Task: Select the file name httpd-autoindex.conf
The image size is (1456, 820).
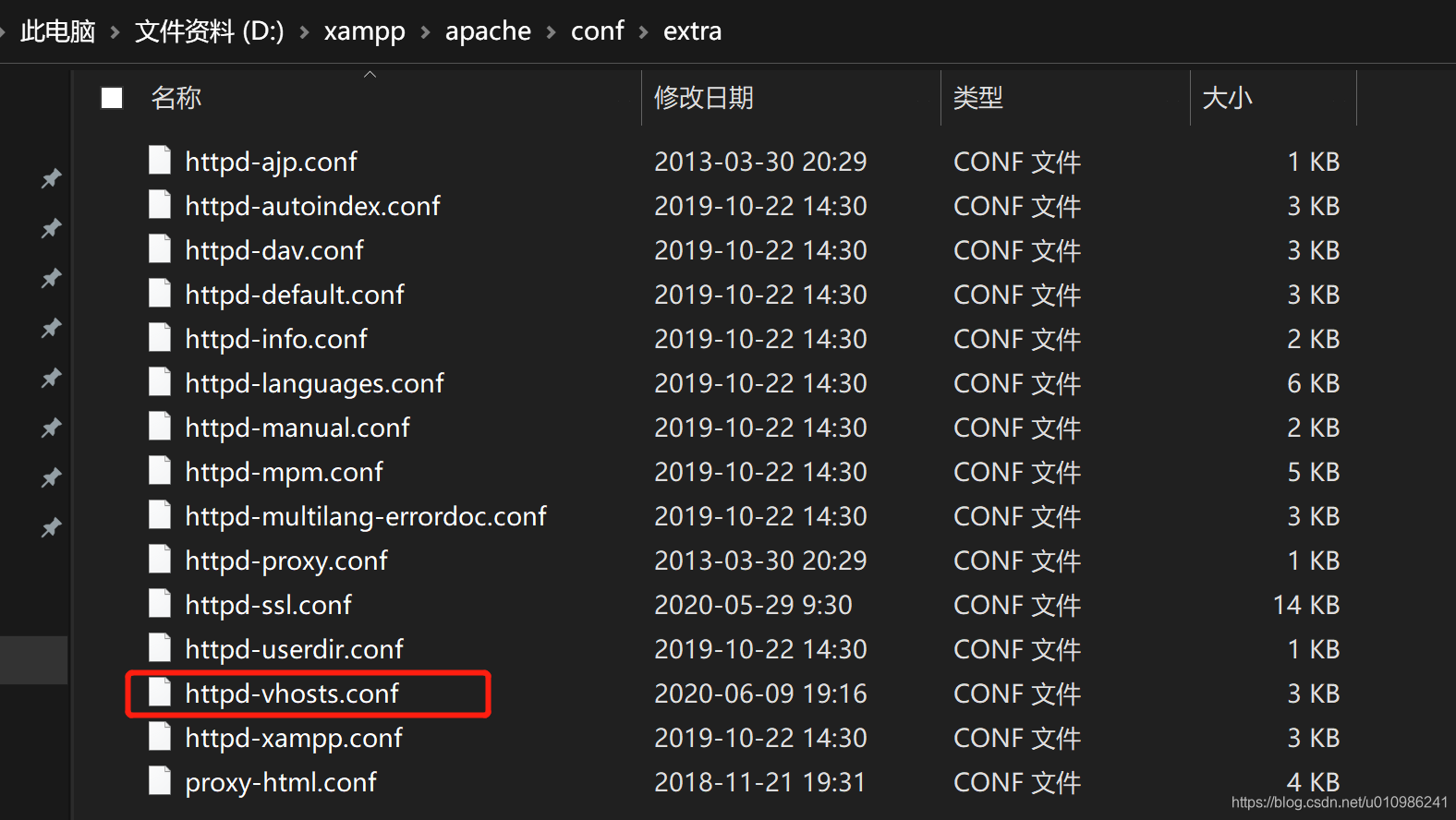Action: click(312, 206)
